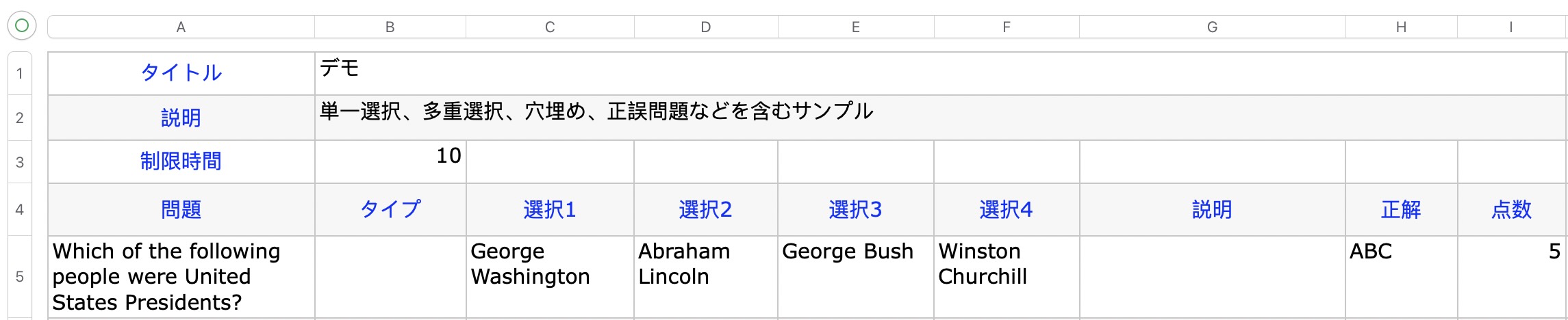Select column H header

coord(1401,27)
